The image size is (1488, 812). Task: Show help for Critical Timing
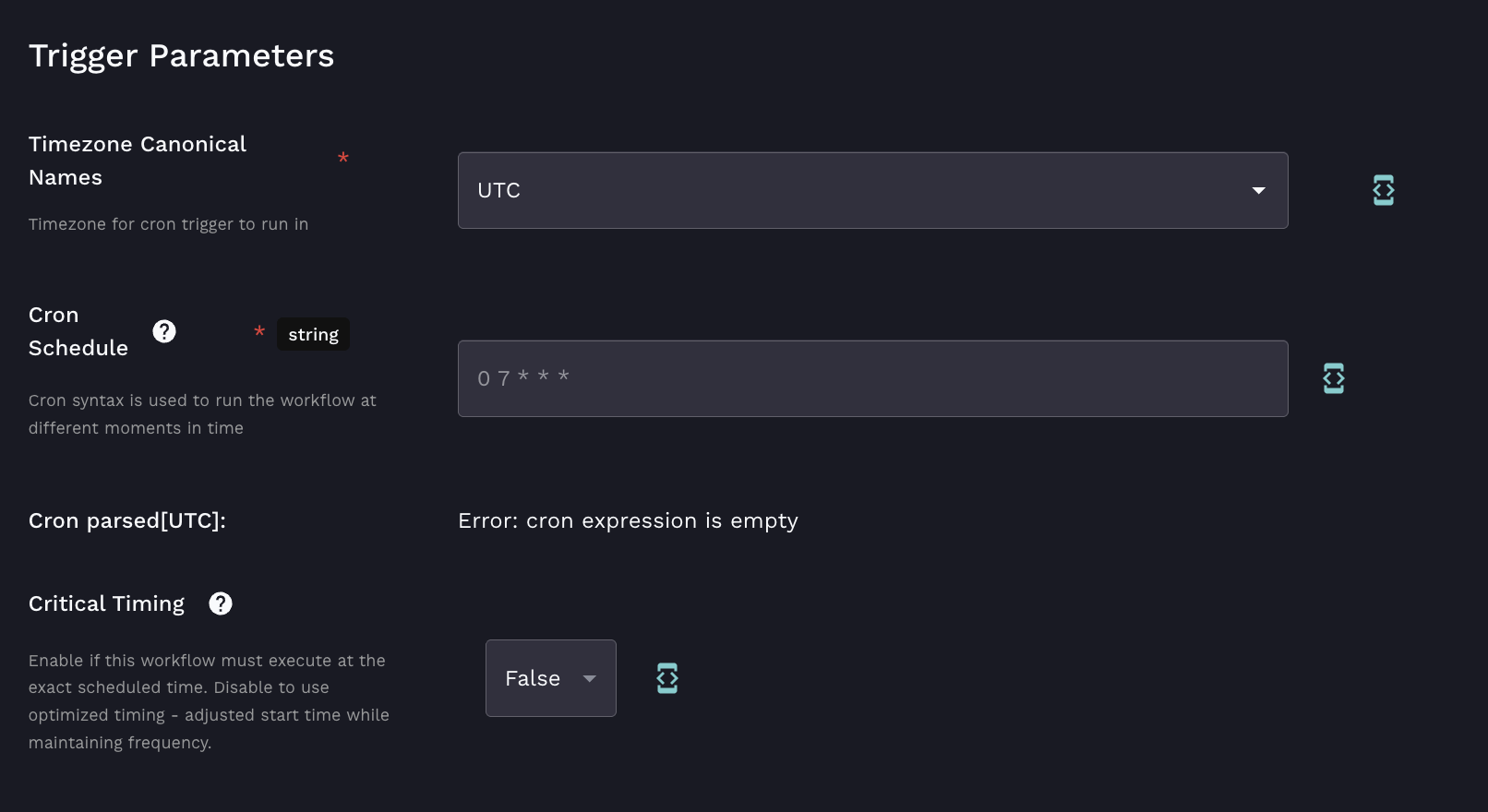tap(221, 603)
